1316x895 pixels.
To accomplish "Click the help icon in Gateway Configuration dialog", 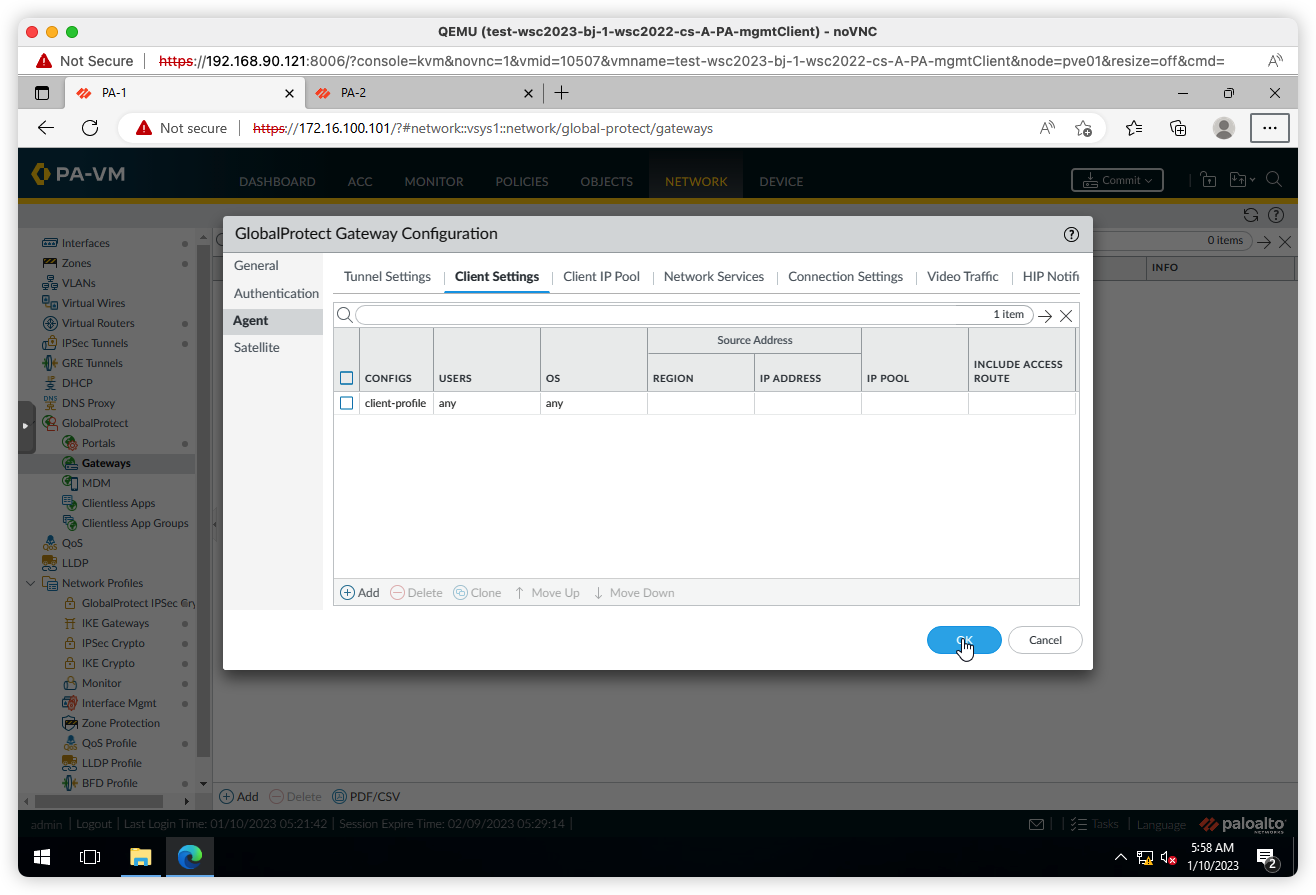I will [x=1071, y=234].
